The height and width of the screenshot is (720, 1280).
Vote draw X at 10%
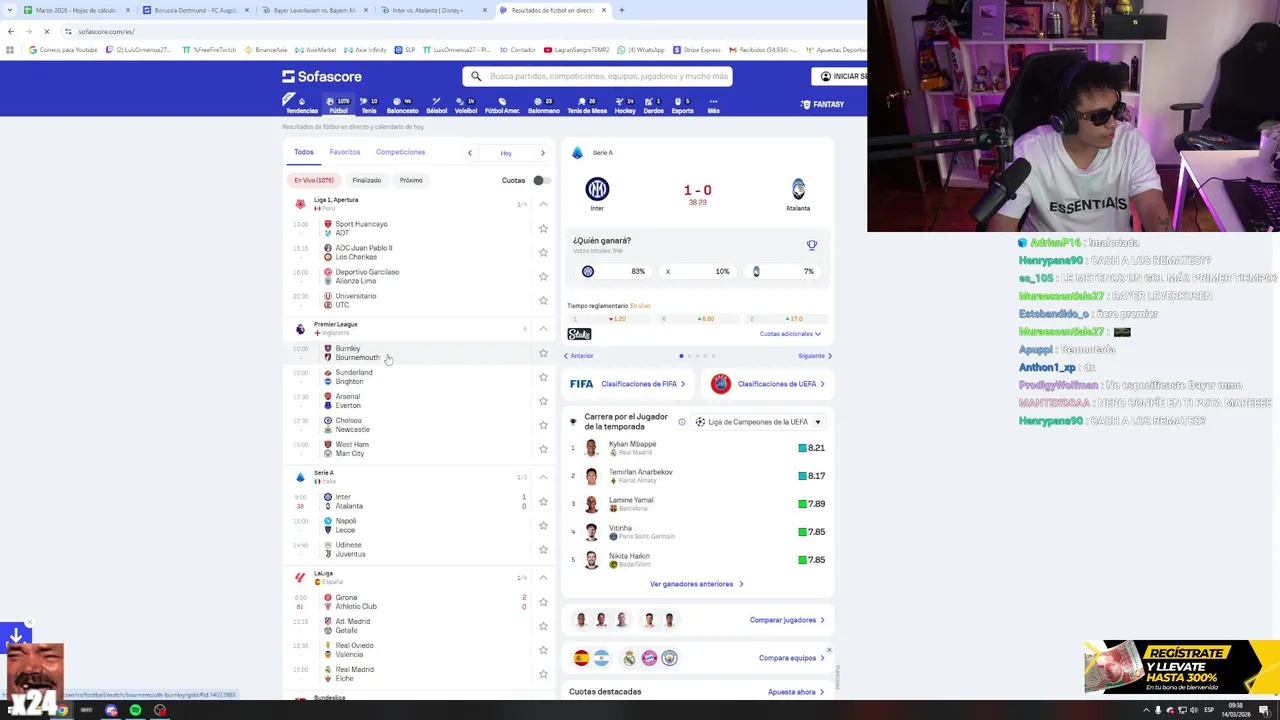click(x=698, y=271)
